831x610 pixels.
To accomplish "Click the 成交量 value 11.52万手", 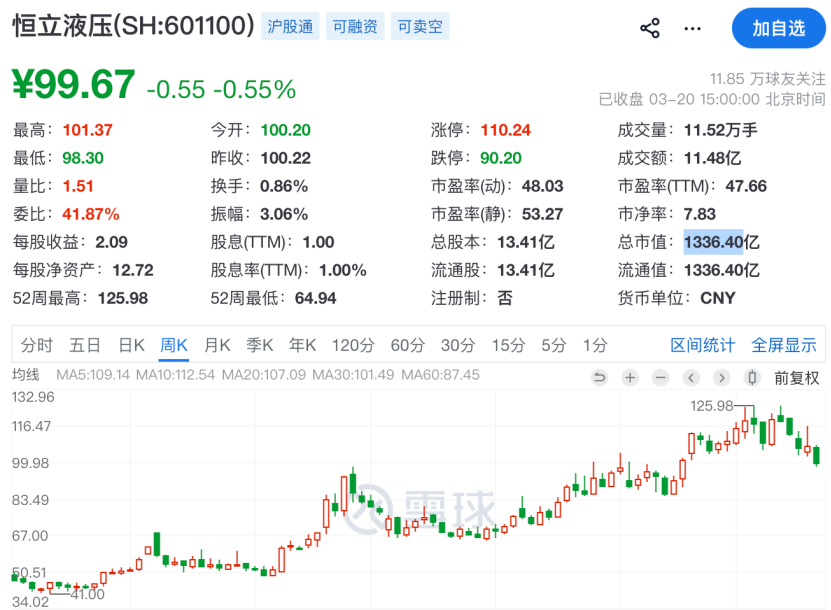I will point(720,130).
